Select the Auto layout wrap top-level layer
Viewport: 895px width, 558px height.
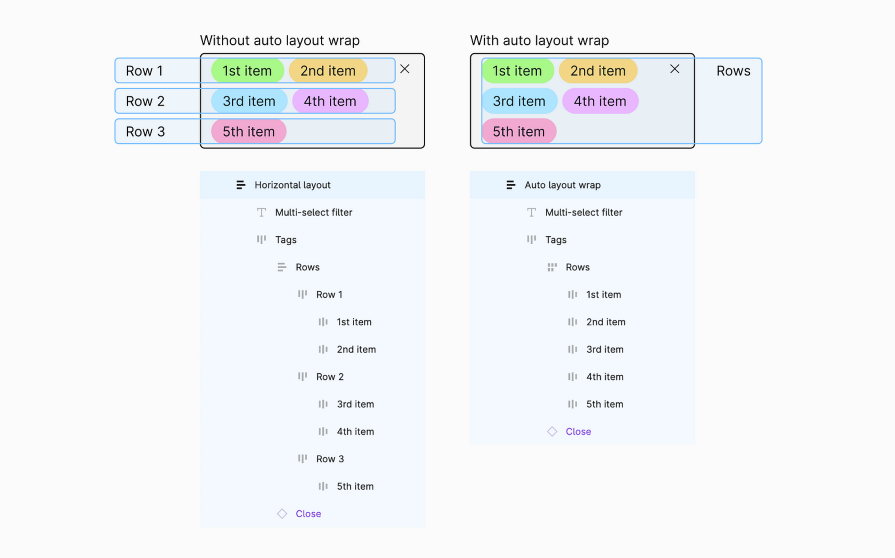[x=562, y=185]
